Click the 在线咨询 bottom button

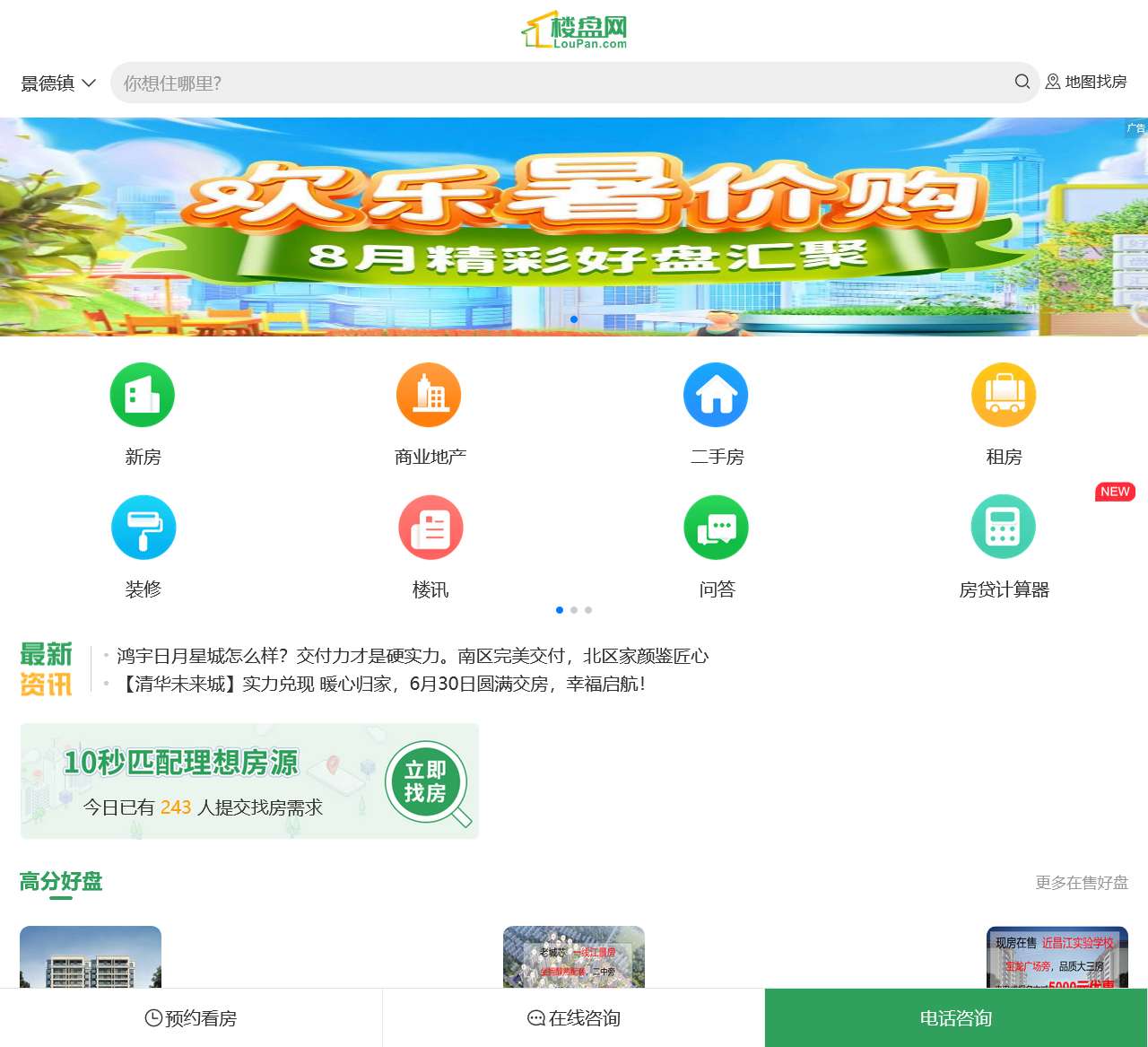point(574,1017)
